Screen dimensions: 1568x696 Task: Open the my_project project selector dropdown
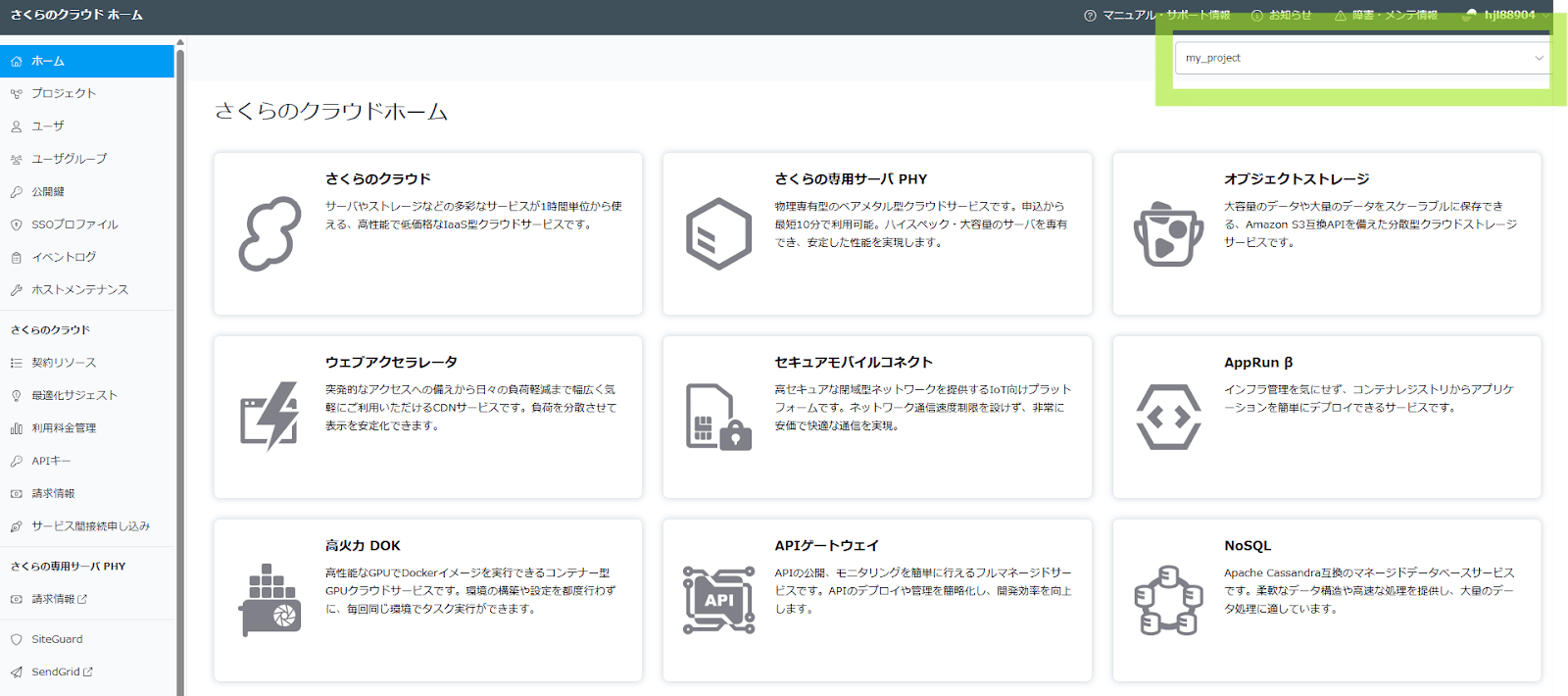pos(1361,58)
